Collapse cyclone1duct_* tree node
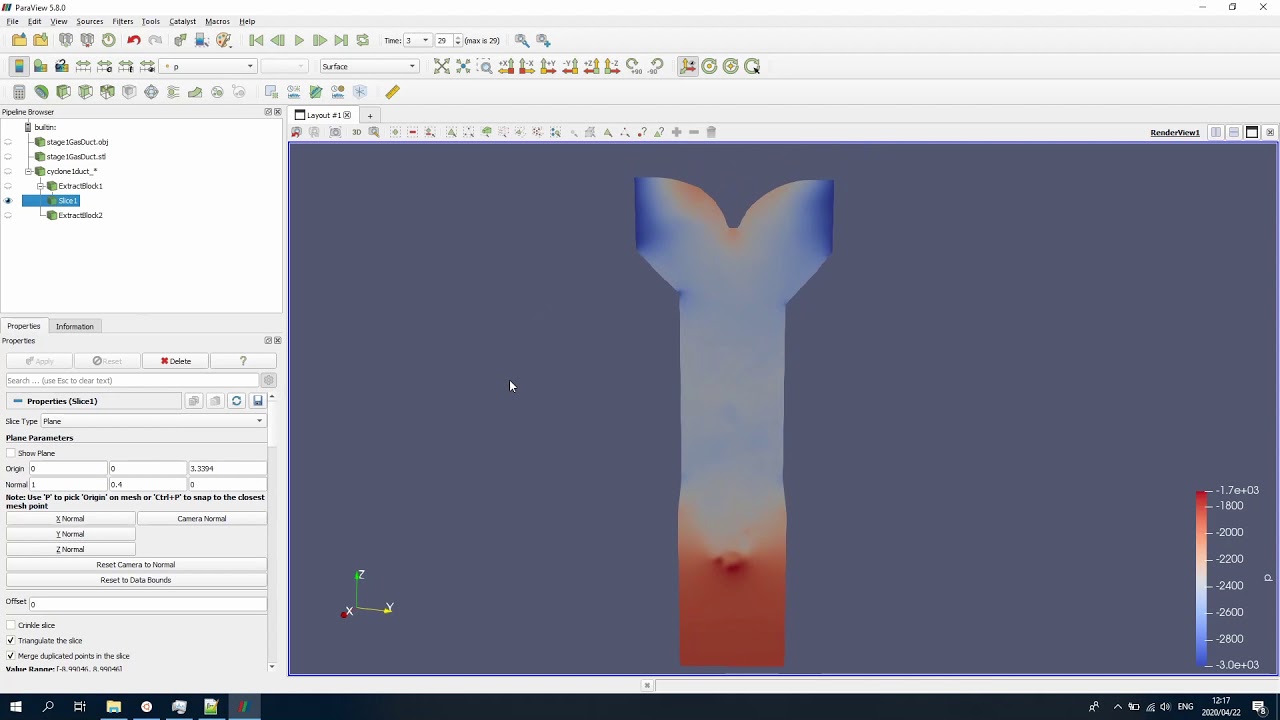 [x=29, y=171]
